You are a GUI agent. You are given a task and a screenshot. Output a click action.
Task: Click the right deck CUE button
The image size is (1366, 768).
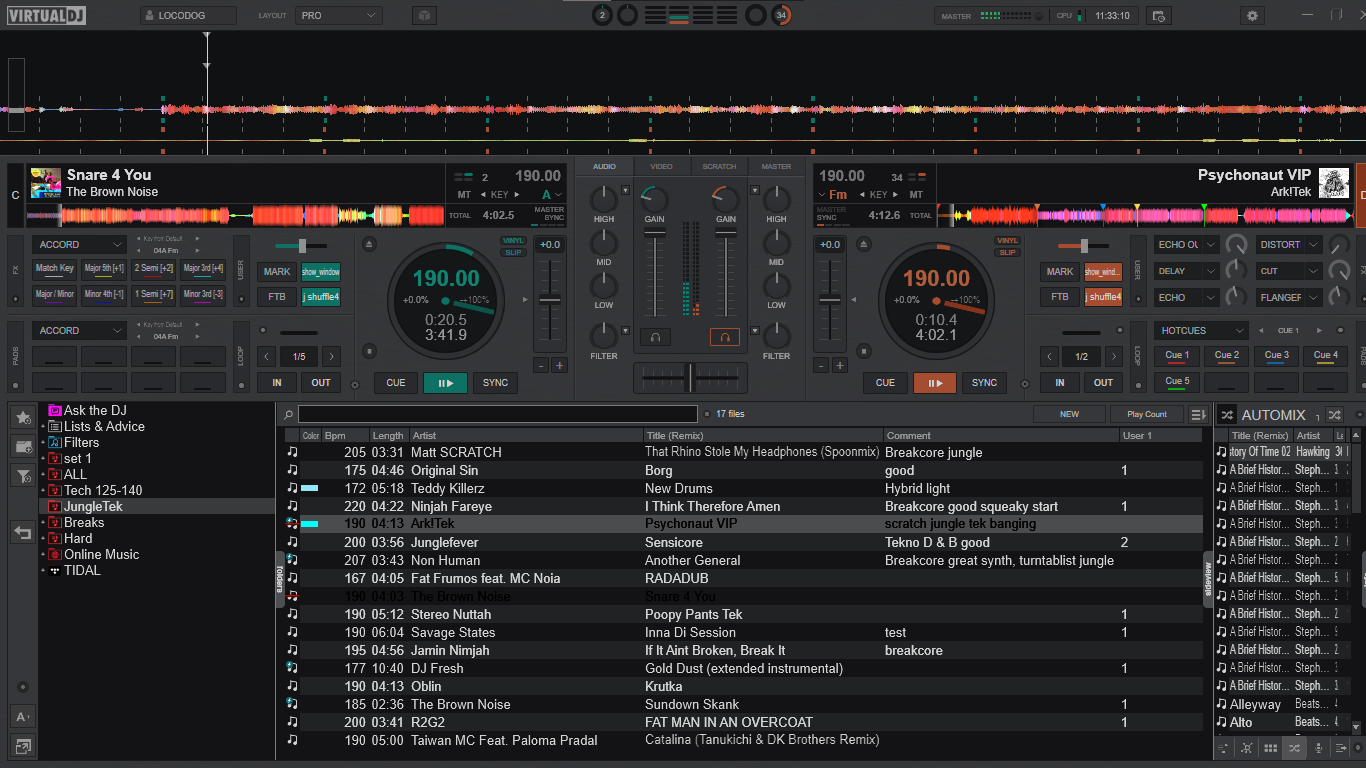click(x=885, y=382)
